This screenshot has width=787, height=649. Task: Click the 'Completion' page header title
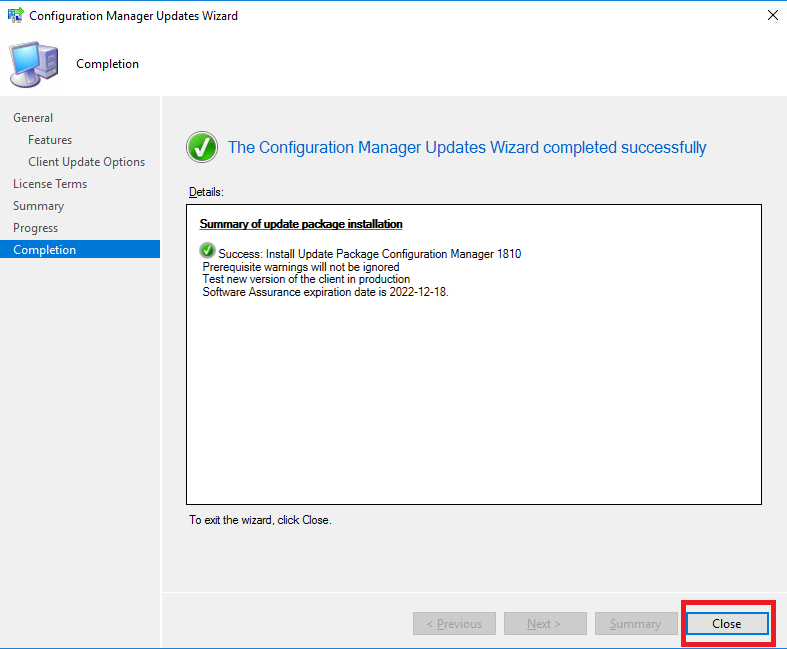click(x=107, y=64)
